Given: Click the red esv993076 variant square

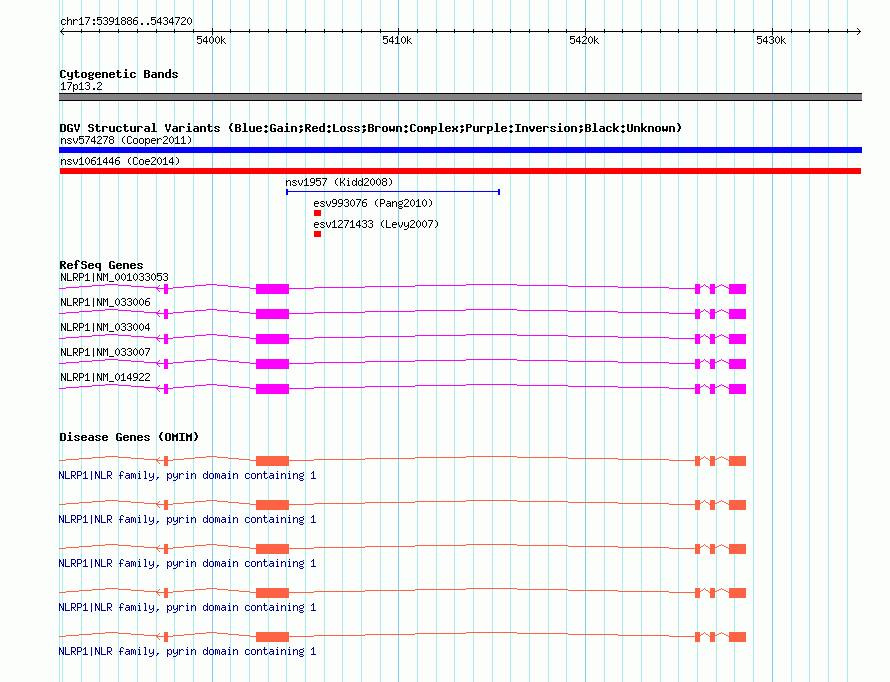Looking at the screenshot, I should (x=317, y=213).
